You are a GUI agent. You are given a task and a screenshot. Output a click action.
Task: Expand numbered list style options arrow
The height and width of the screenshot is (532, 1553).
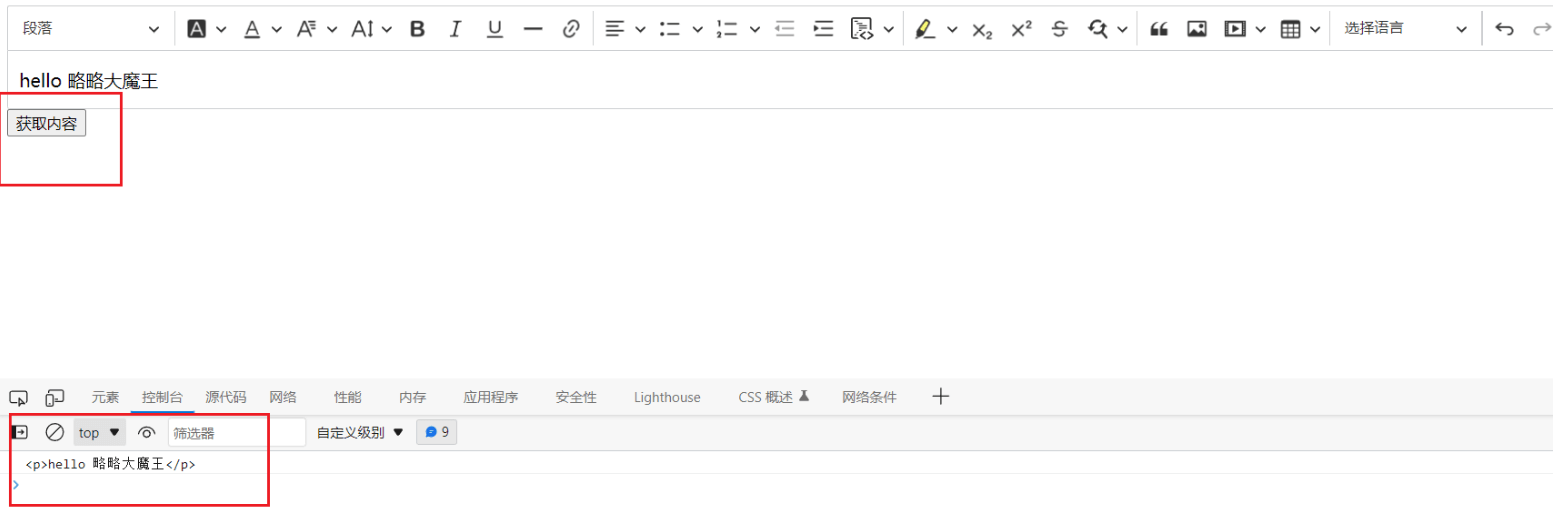click(754, 29)
